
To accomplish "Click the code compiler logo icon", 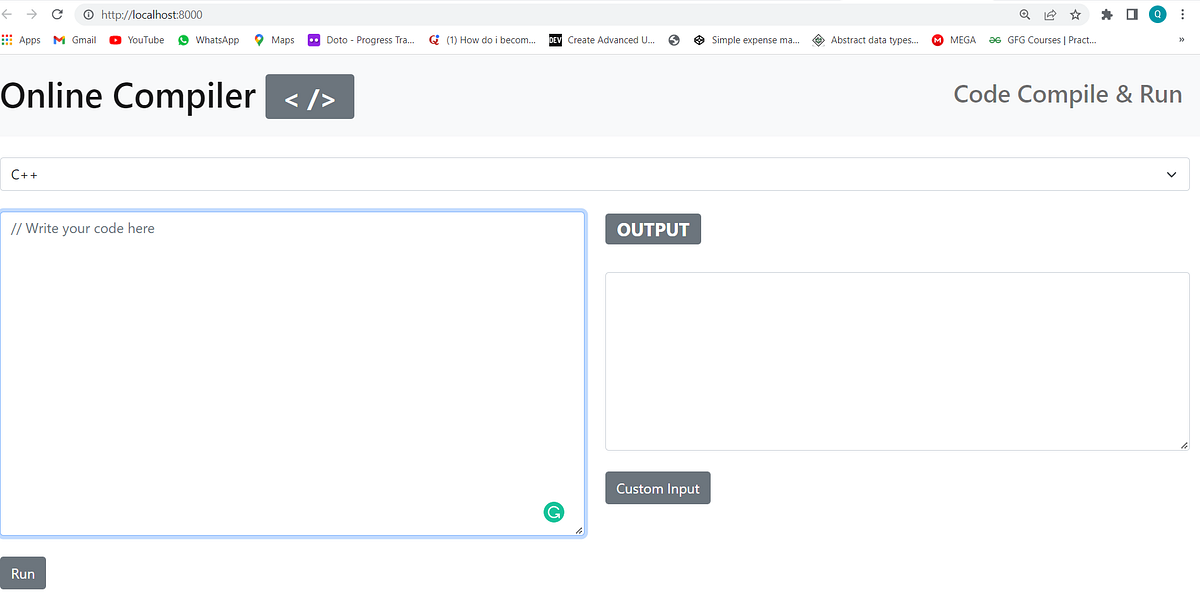I will 309,96.
